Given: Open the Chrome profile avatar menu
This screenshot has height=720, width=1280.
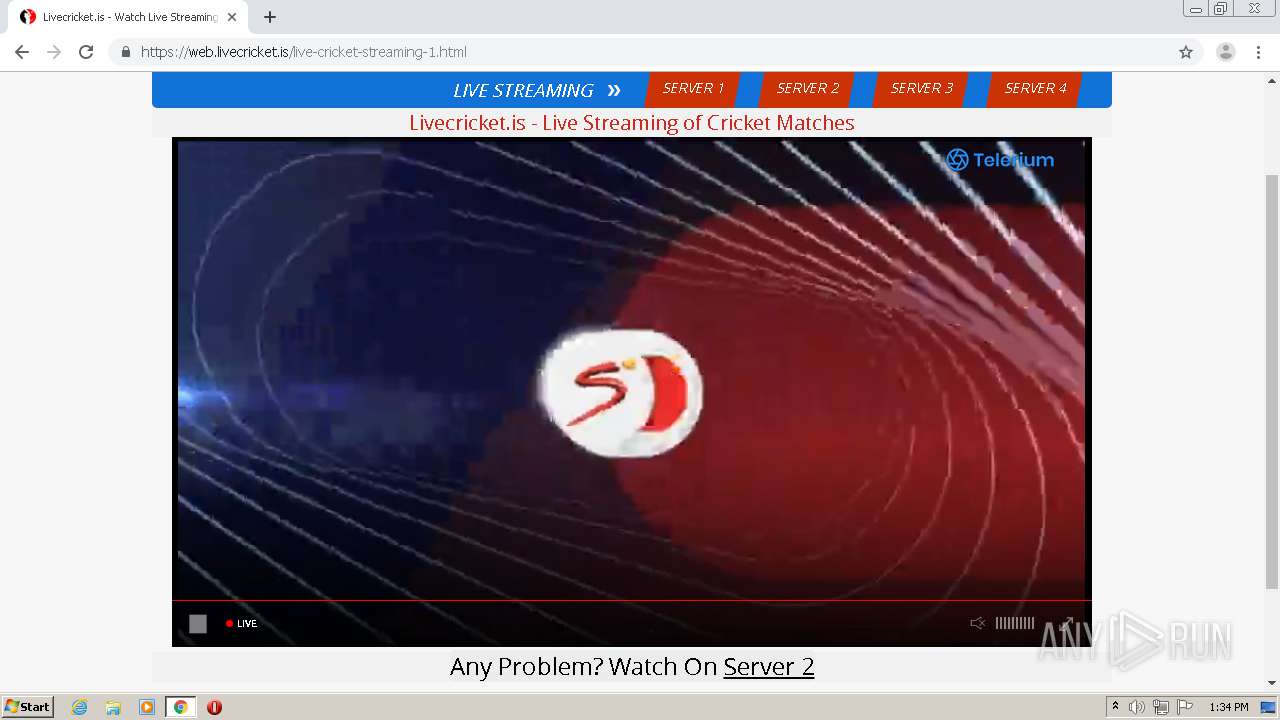Looking at the screenshot, I should tap(1226, 52).
